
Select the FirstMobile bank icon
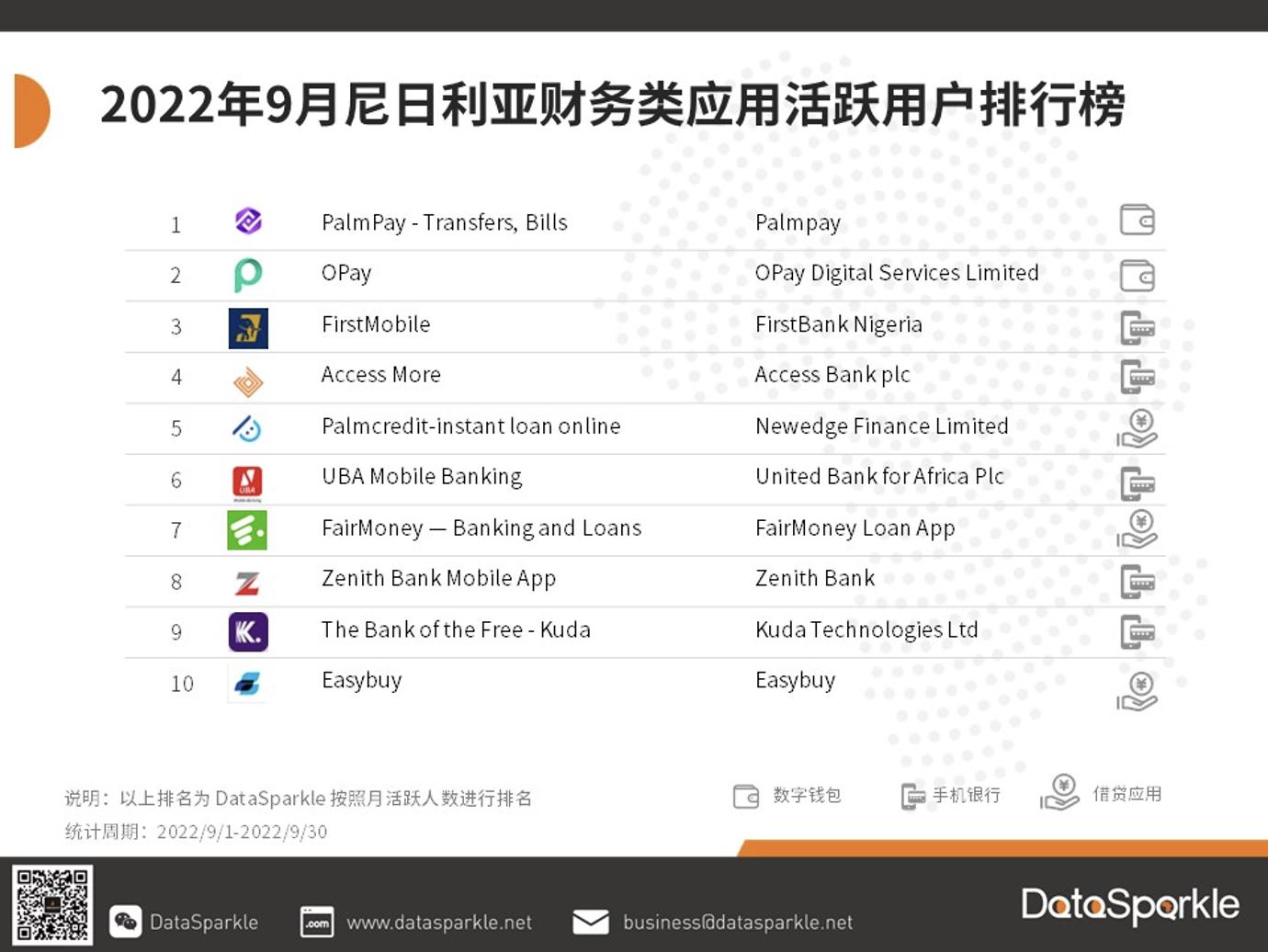[246, 327]
